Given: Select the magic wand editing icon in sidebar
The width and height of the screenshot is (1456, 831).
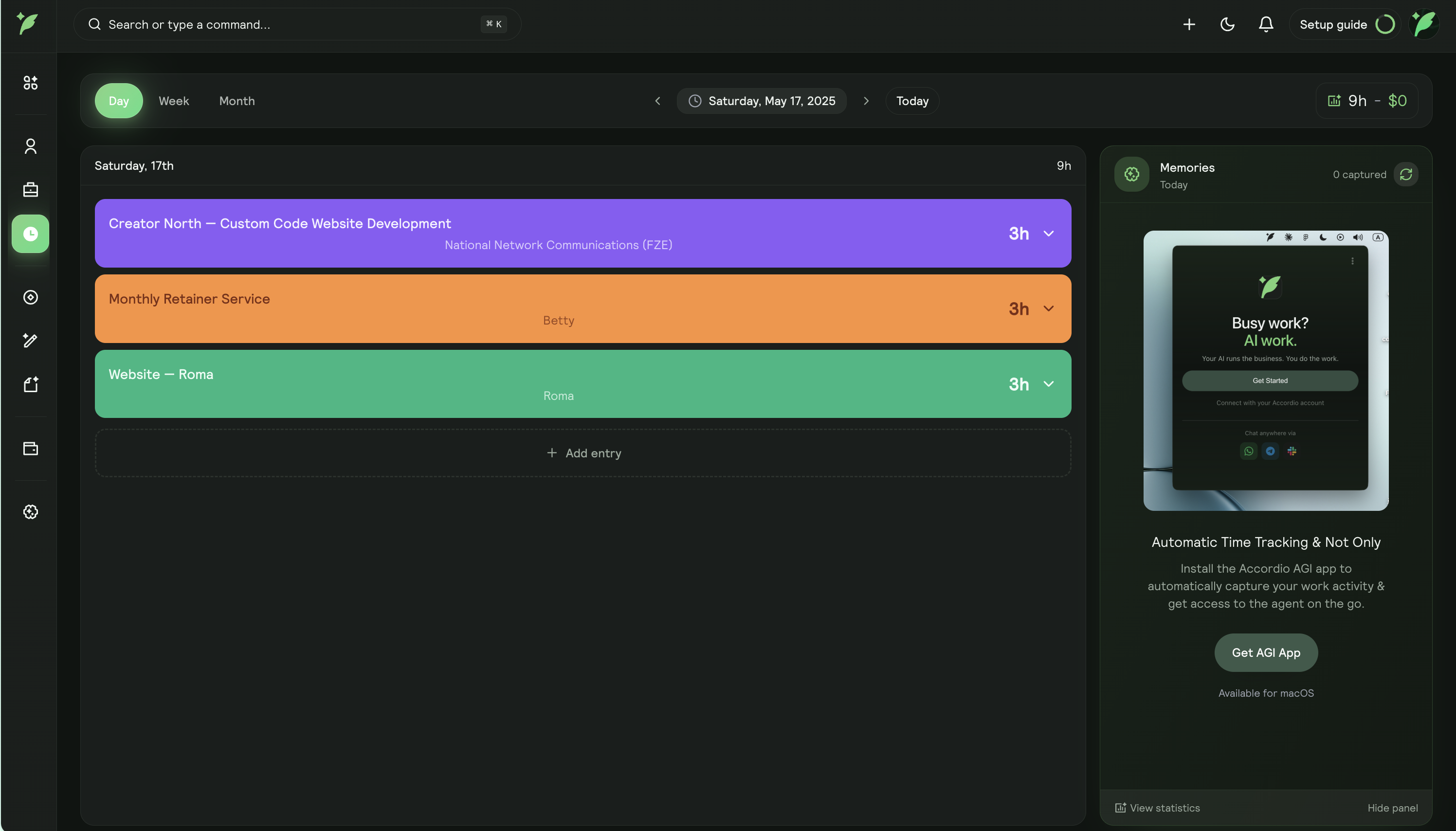Looking at the screenshot, I should pyautogui.click(x=30, y=340).
